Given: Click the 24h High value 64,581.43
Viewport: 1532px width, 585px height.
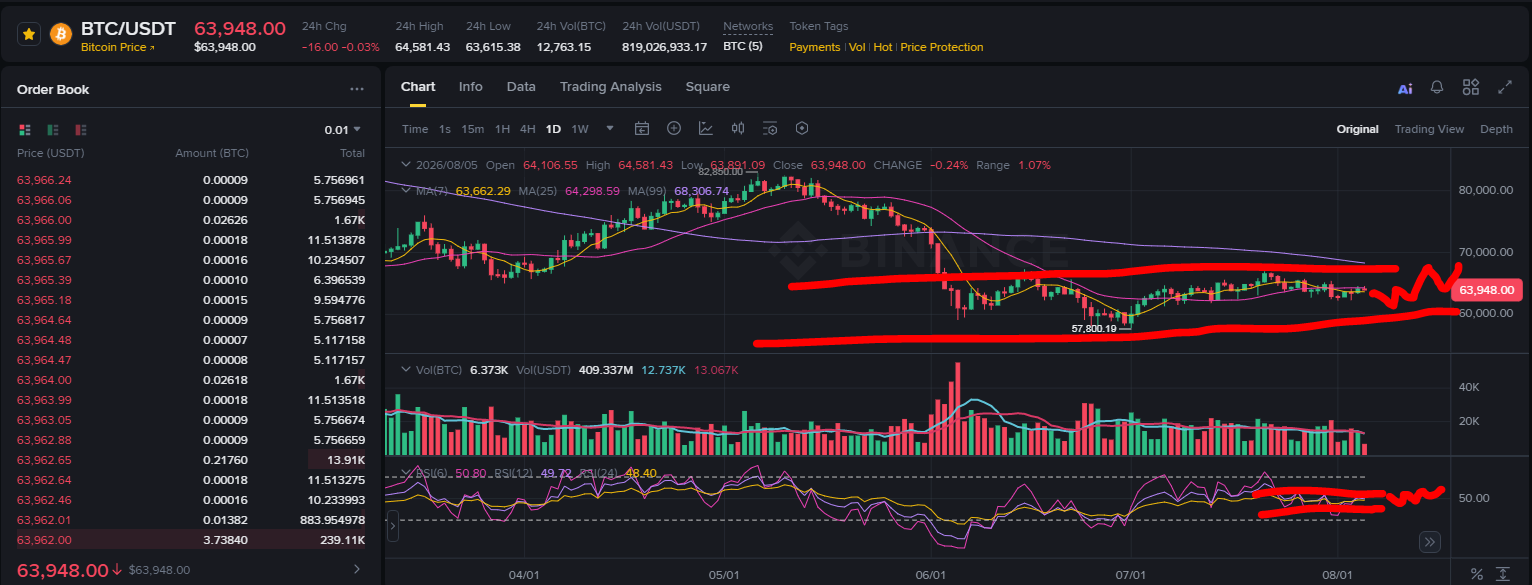Looking at the screenshot, I should pyautogui.click(x=422, y=47).
